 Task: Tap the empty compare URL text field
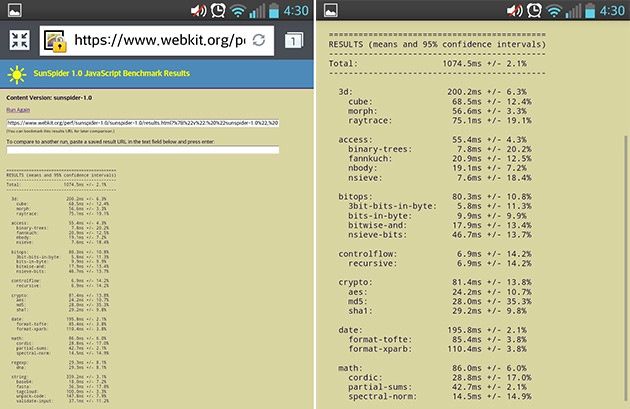click(x=143, y=150)
